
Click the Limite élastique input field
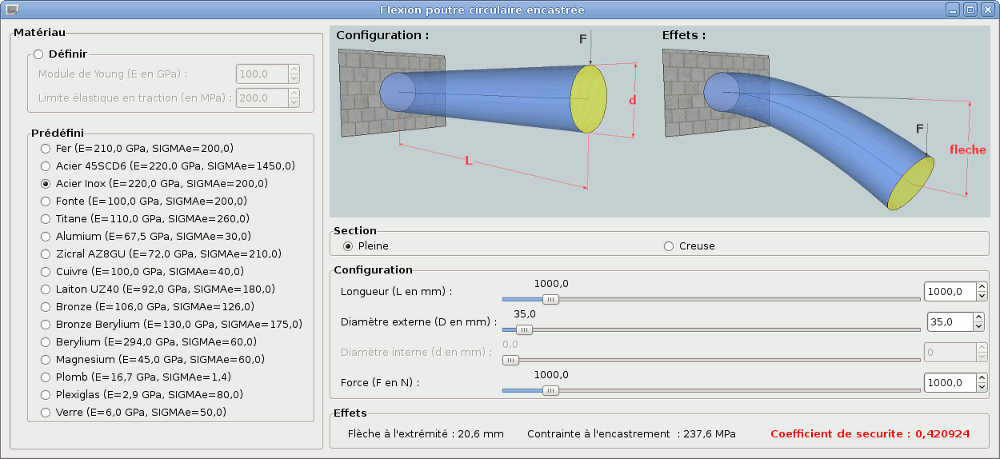[x=262, y=98]
